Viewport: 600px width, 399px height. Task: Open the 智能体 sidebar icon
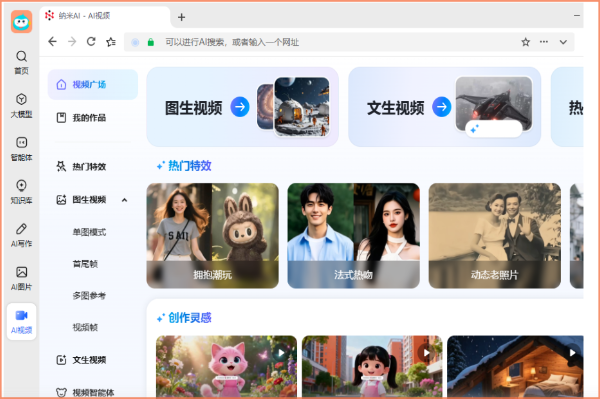pos(21,143)
